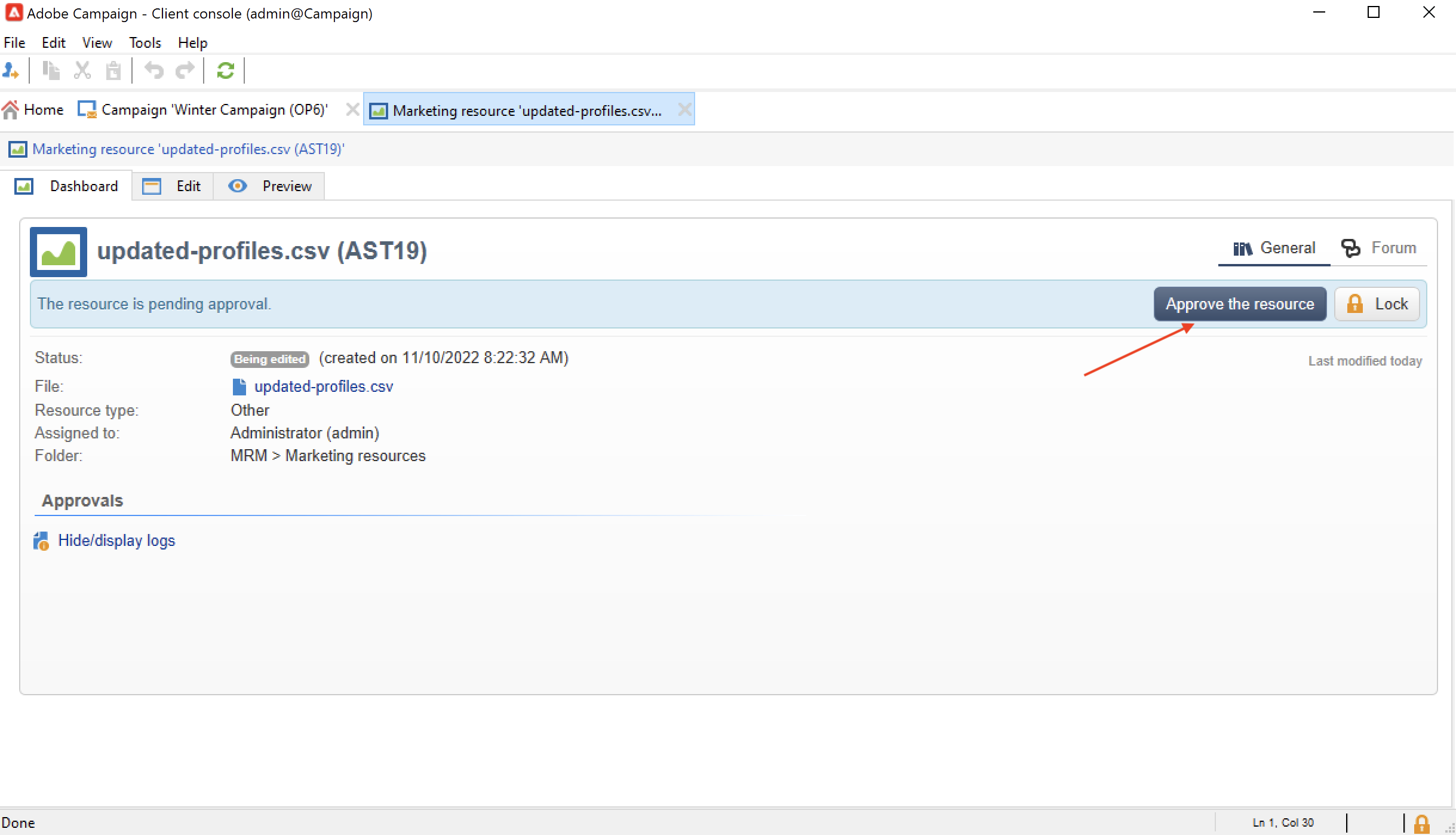Switch to Campaign 'Winter Campaign (OP6)' tab
Screen dimensions: 1456x835
(203, 110)
